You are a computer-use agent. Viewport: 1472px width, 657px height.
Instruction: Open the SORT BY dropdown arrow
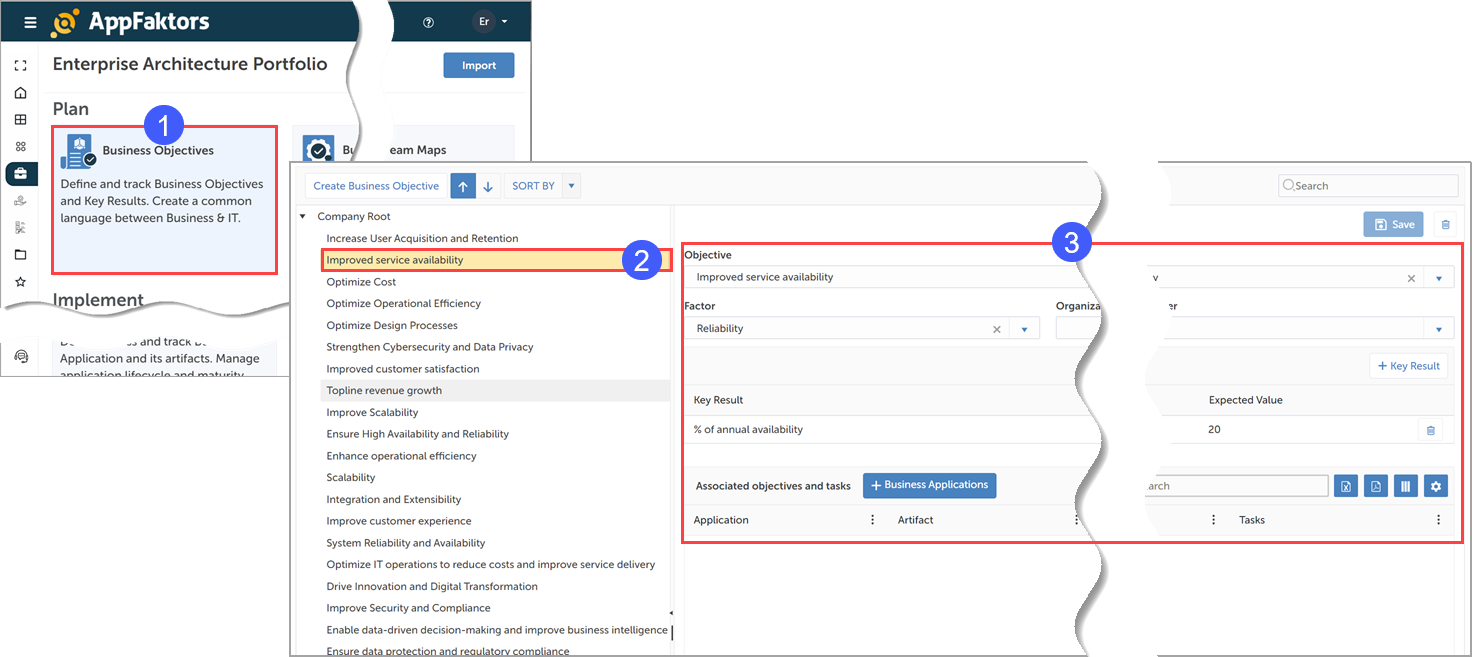pos(571,186)
